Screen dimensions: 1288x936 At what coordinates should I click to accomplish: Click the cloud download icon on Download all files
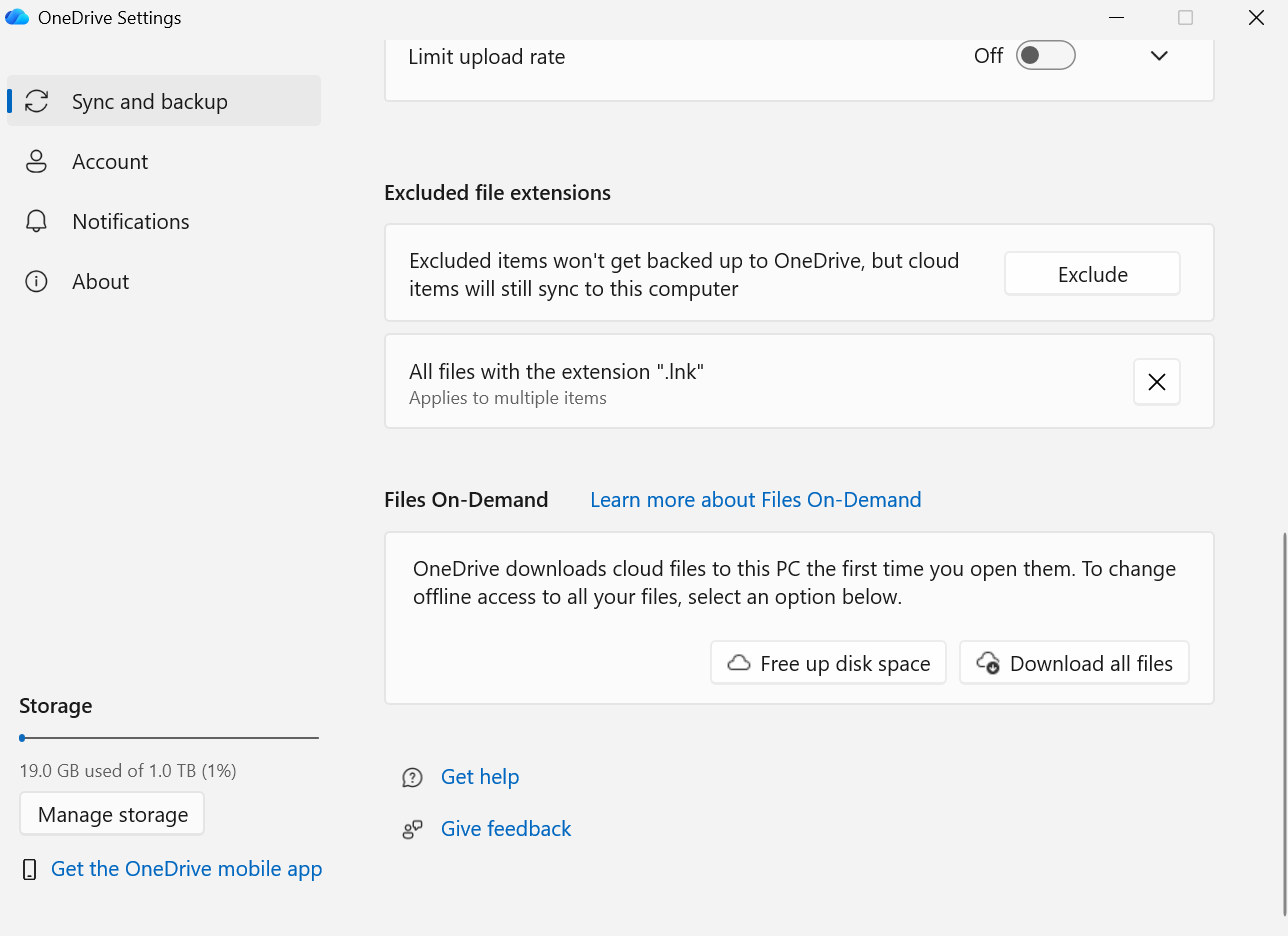(988, 663)
